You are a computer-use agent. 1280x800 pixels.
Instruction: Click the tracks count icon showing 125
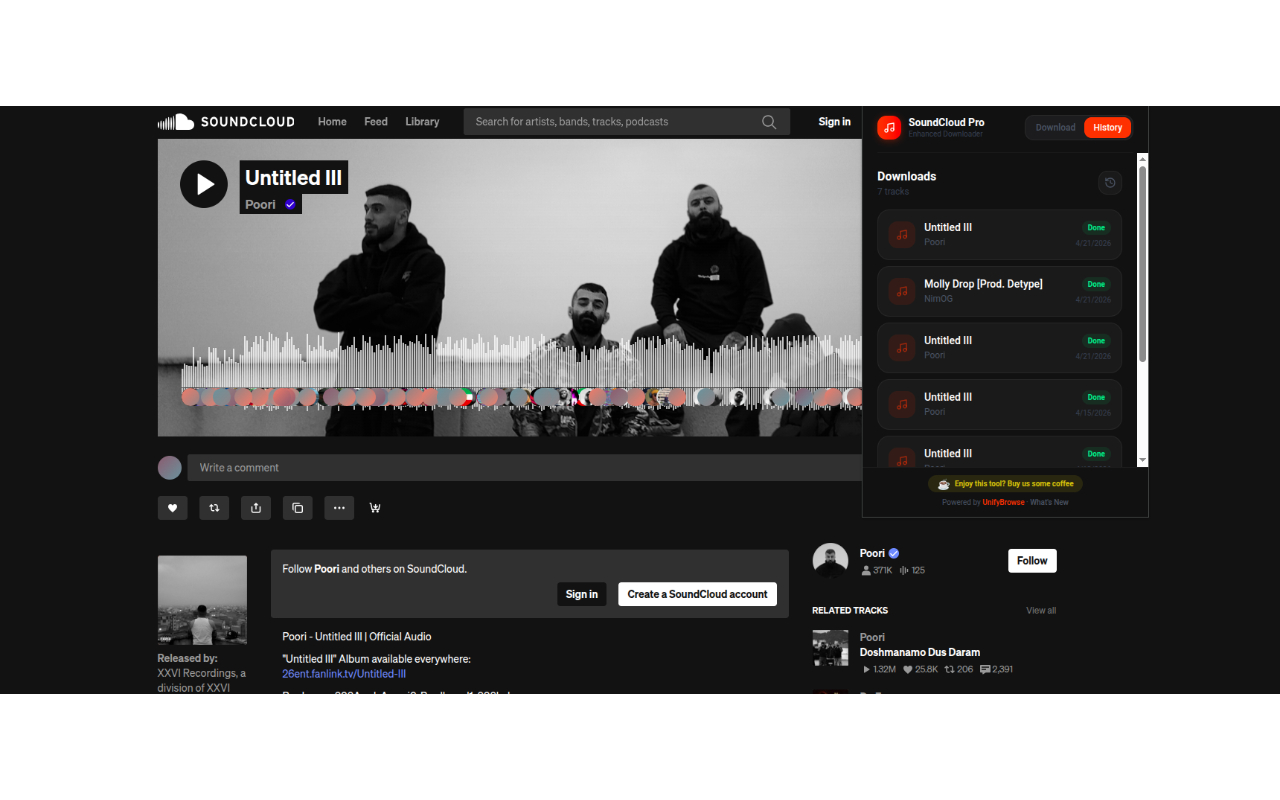pos(904,570)
